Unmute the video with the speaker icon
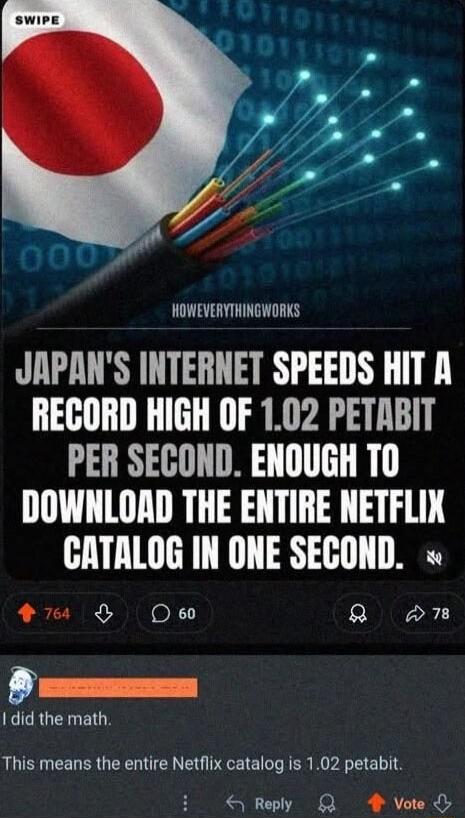This screenshot has height=818, width=465. coord(434,559)
